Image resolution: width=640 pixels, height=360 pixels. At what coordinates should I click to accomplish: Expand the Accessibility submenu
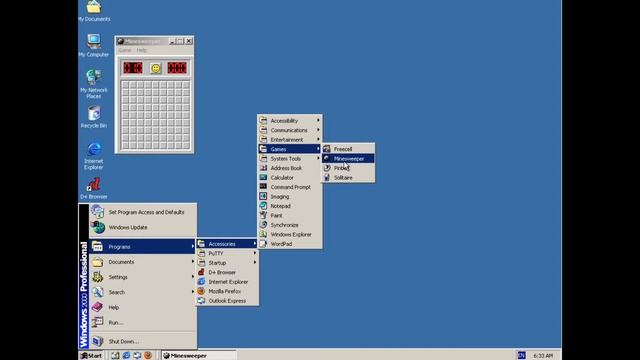pos(290,120)
